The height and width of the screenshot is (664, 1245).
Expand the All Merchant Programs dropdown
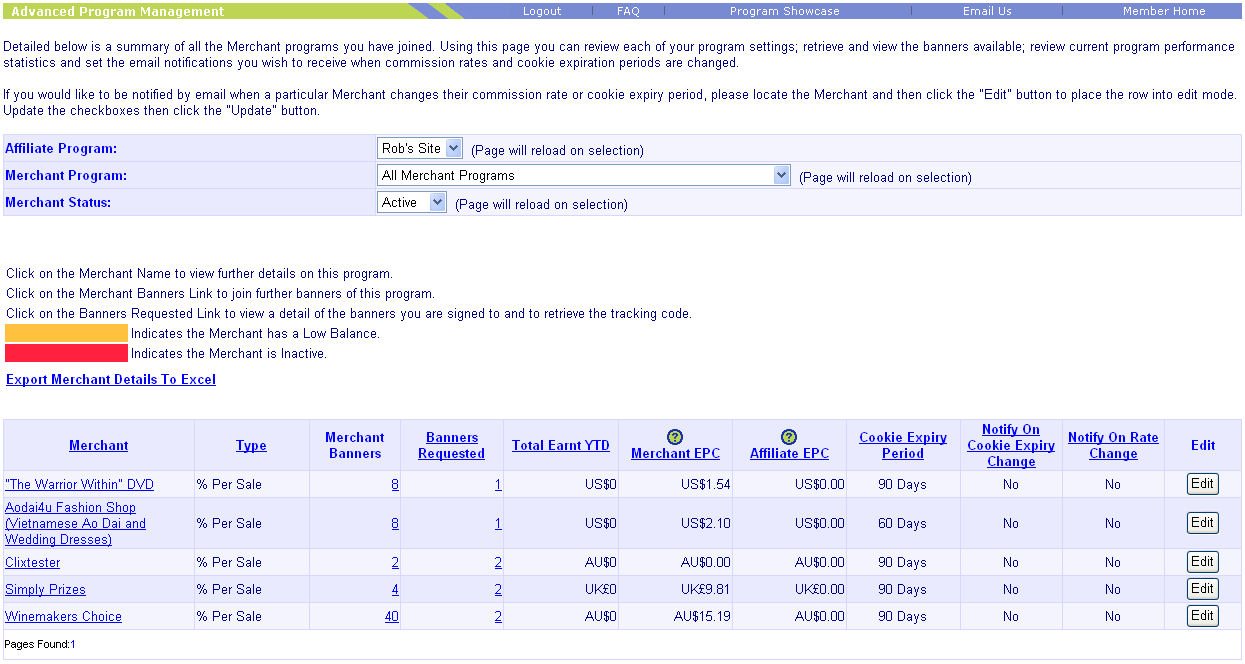pos(584,175)
